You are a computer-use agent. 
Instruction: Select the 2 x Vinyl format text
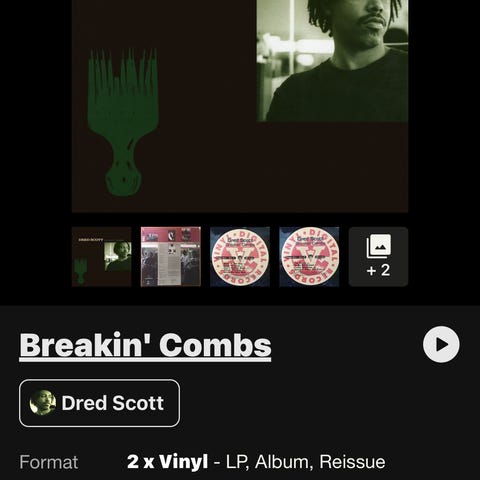[x=167, y=462]
